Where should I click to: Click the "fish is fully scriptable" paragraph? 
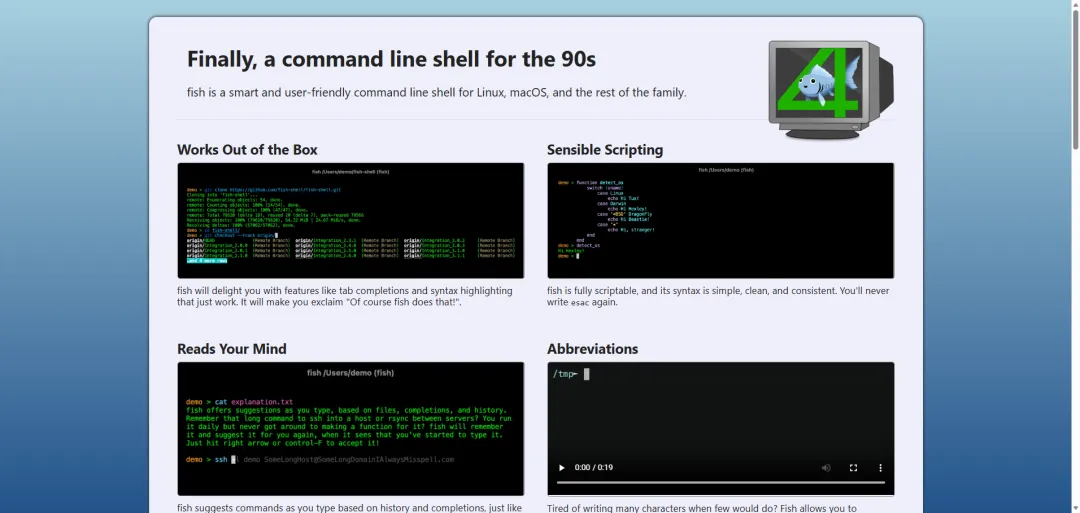[x=718, y=296]
